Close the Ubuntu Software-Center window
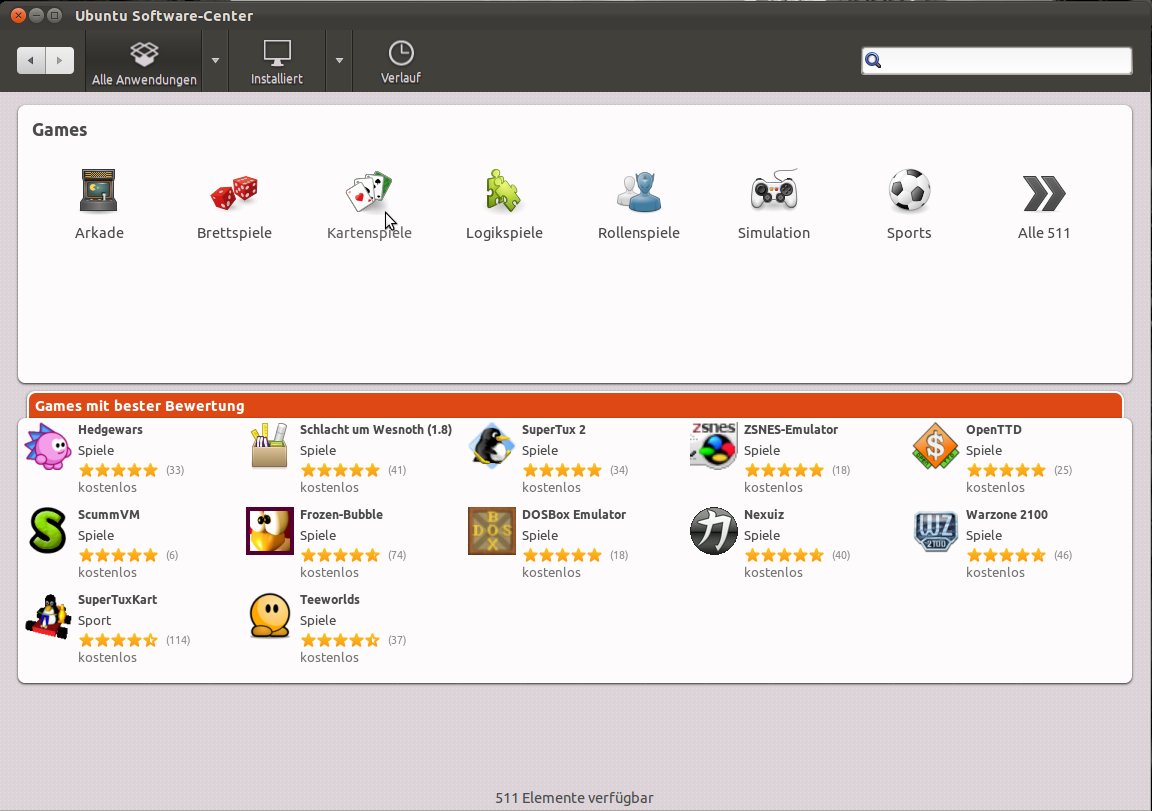Screen dimensions: 1152x811 coord(18,15)
